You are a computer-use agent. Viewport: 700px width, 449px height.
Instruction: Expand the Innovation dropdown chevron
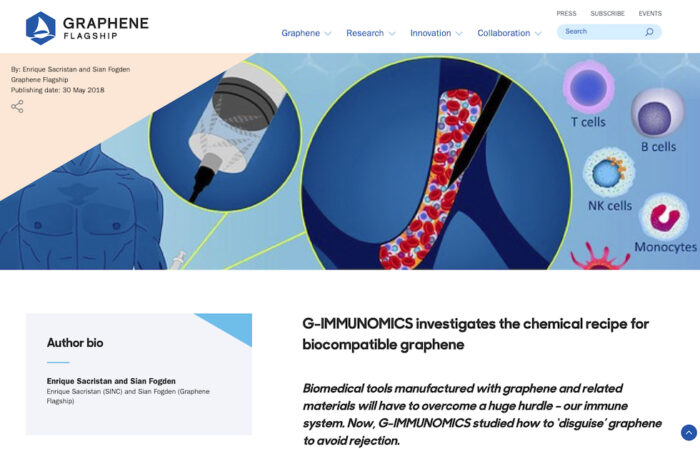pos(459,33)
